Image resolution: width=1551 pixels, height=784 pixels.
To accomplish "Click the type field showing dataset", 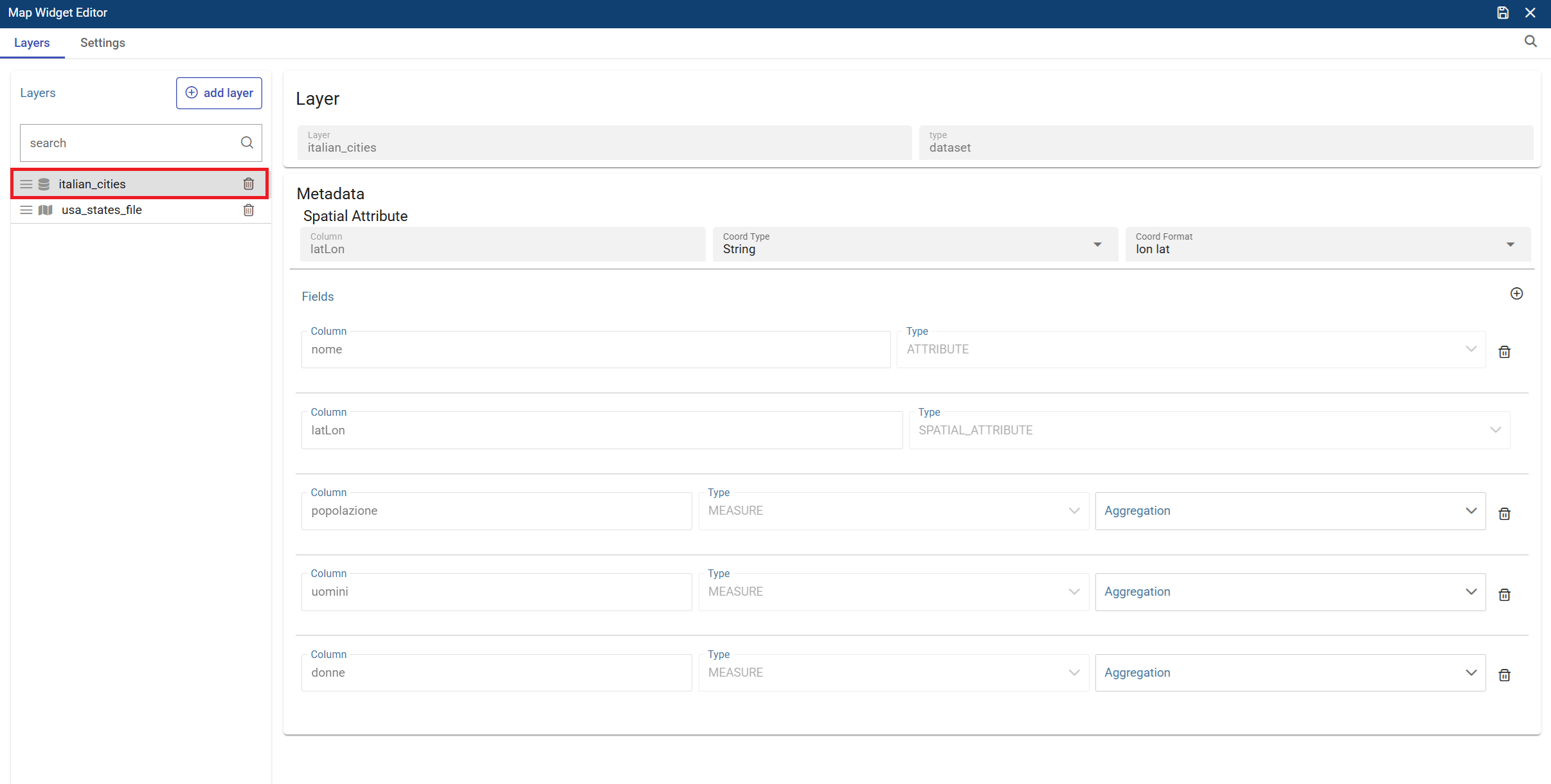I will click(1226, 143).
